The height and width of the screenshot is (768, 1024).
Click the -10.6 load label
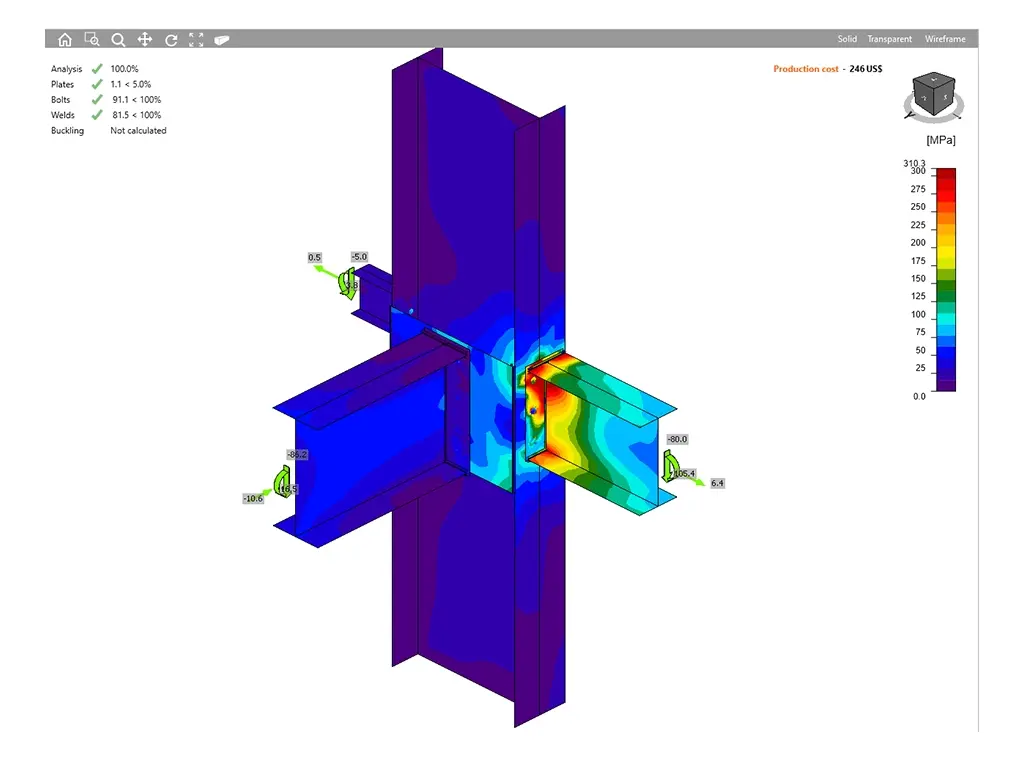(x=253, y=498)
